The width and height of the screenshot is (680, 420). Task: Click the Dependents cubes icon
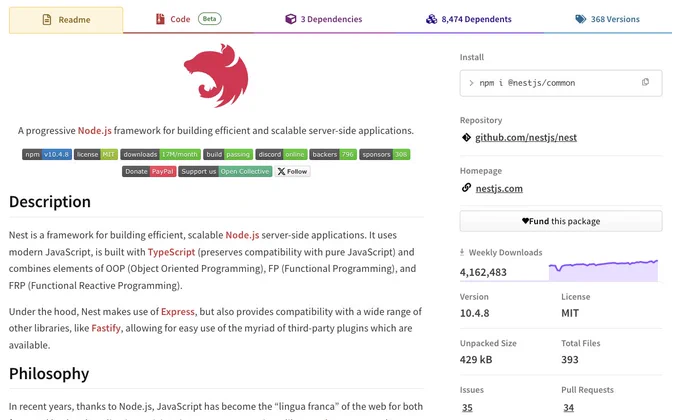[x=432, y=19]
